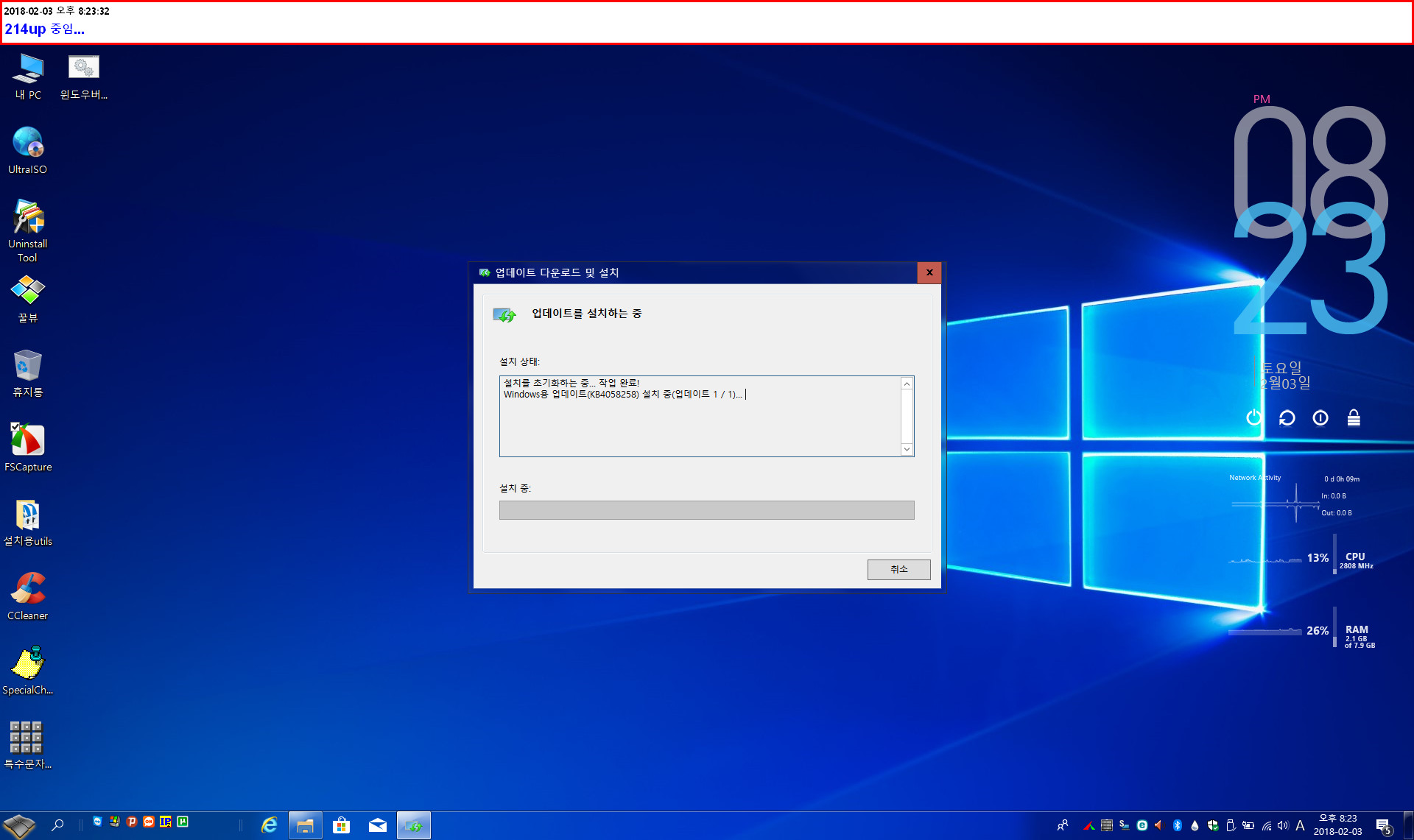This screenshot has height=840, width=1414.
Task: Click scroll down arrow in install status box
Action: pyautogui.click(x=907, y=449)
